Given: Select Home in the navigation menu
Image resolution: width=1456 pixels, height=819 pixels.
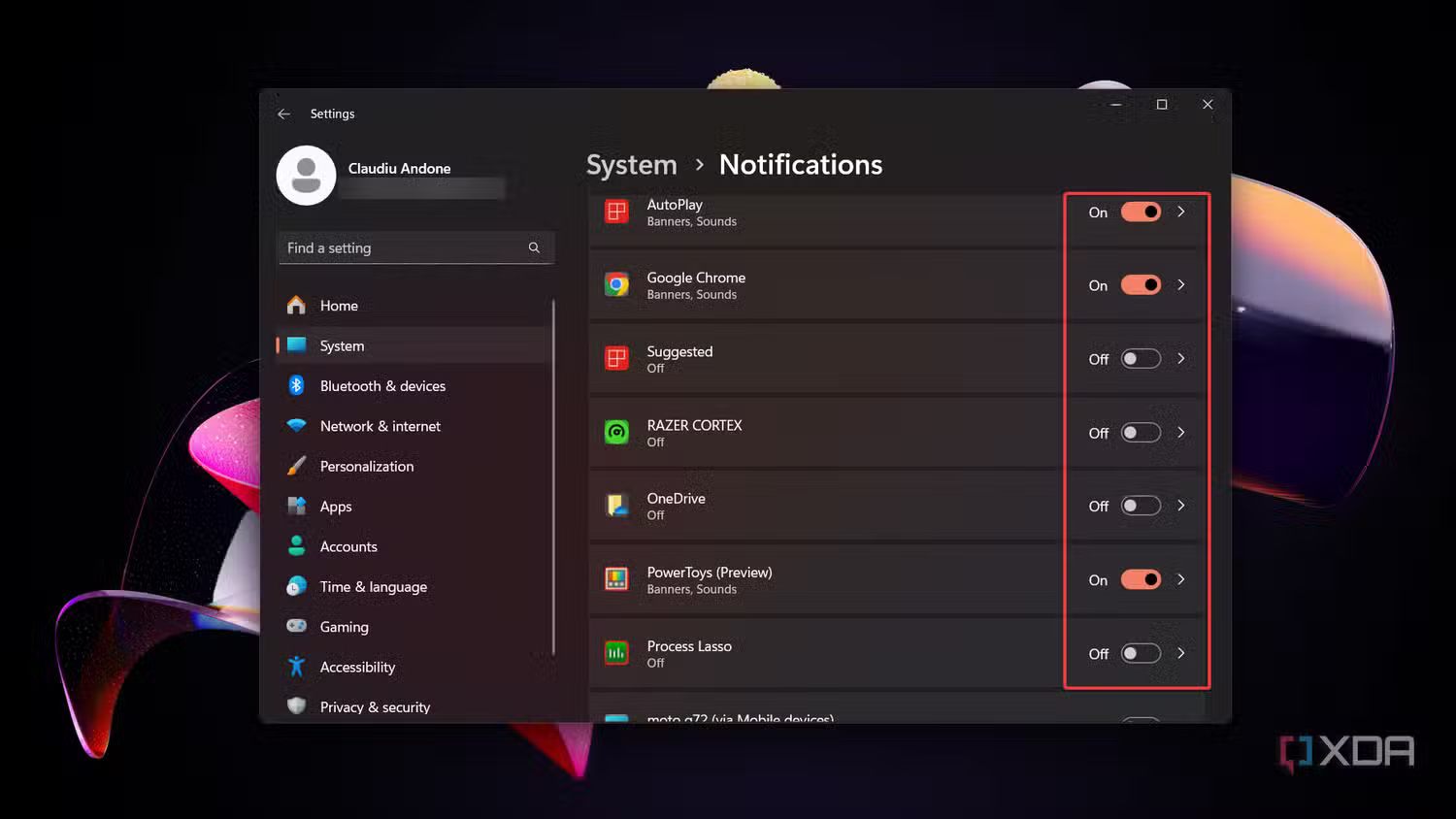Looking at the screenshot, I should [x=339, y=305].
